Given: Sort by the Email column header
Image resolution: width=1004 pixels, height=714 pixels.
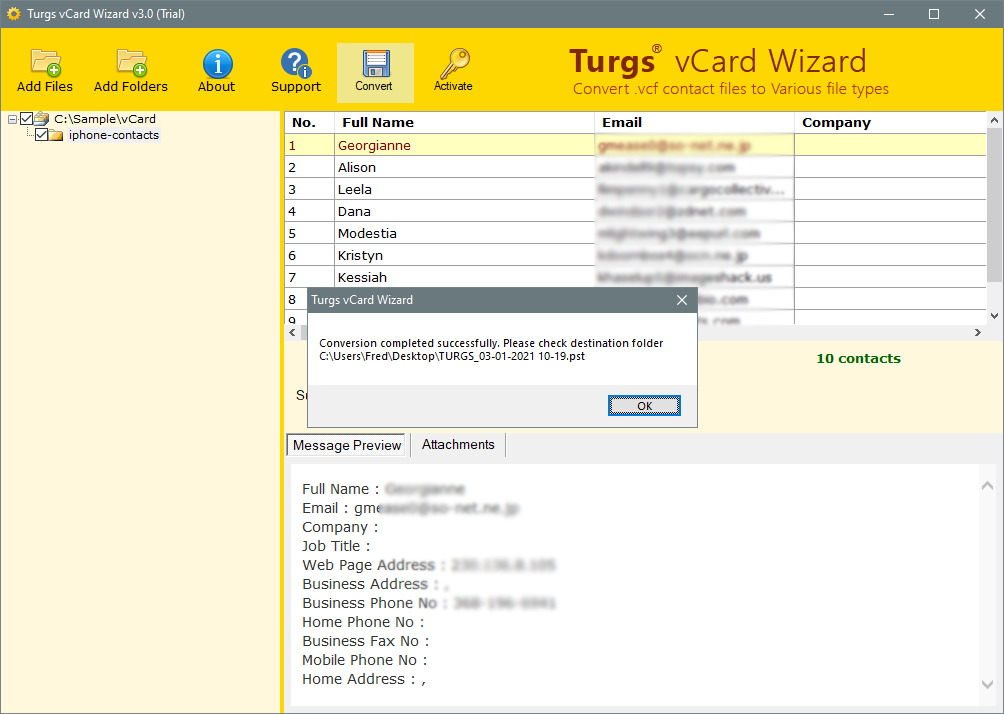Looking at the screenshot, I should coord(695,122).
